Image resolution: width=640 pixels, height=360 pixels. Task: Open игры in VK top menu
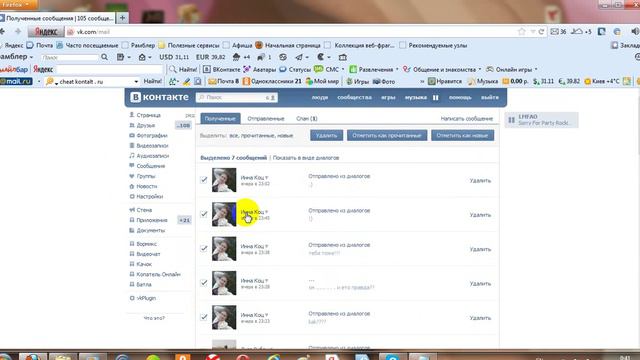click(x=388, y=98)
